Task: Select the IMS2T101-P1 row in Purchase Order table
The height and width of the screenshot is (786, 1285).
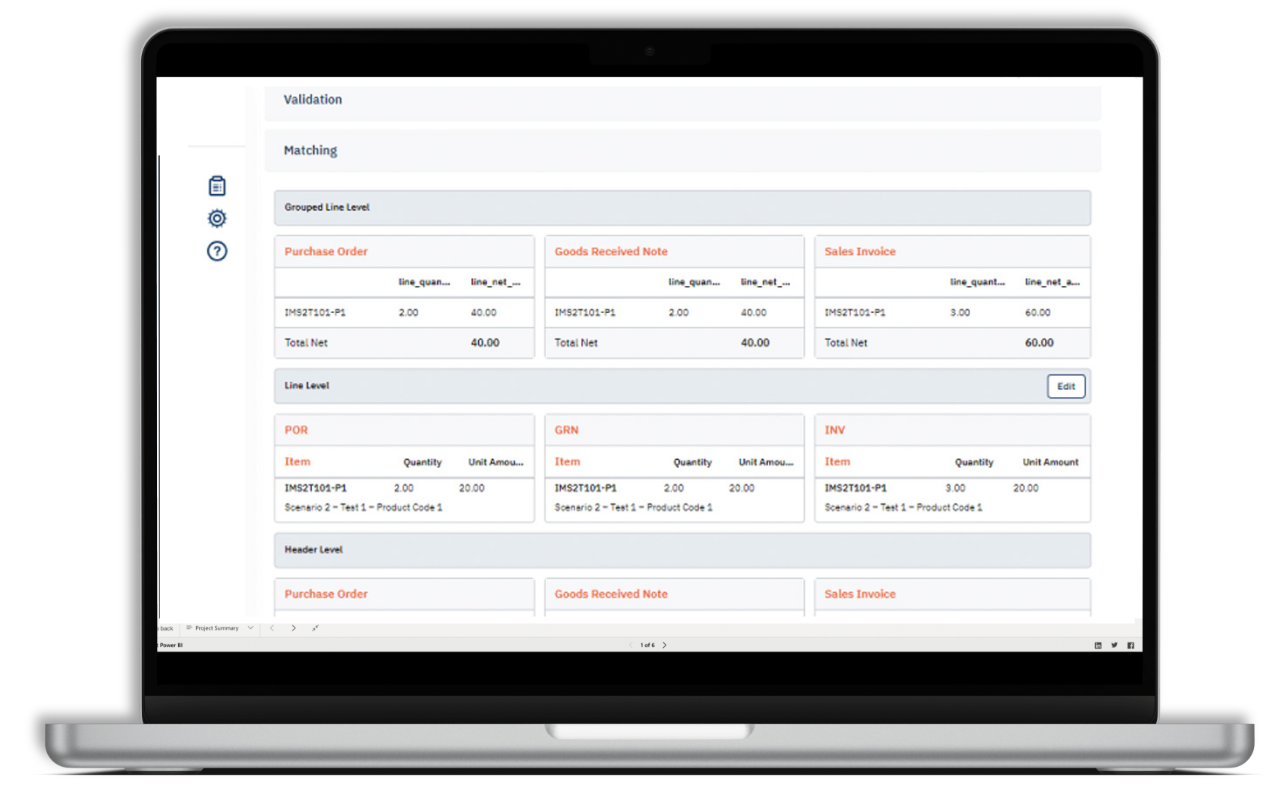Action: (x=404, y=312)
